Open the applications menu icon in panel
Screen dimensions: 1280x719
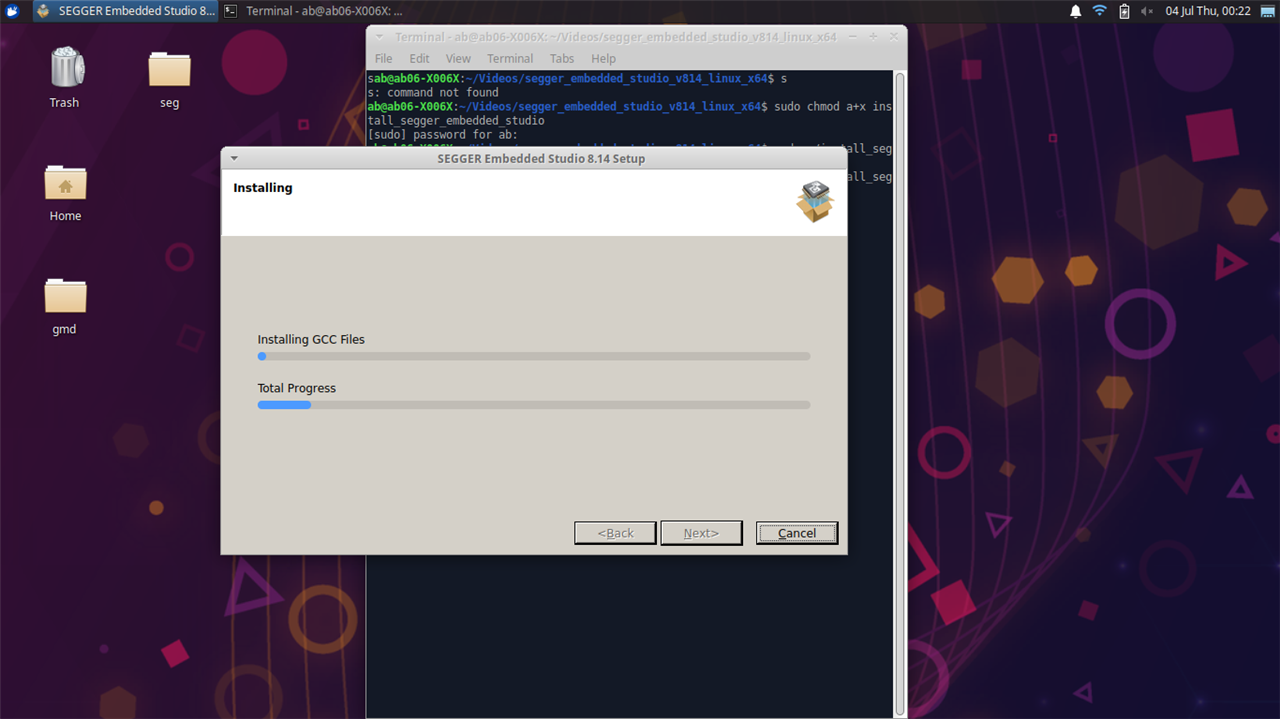click(12, 11)
